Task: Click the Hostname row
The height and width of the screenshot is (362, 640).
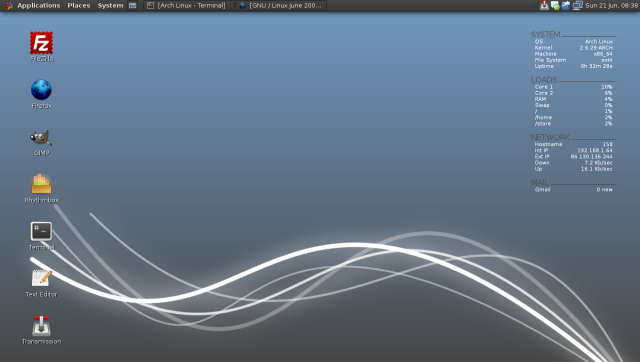Action: 573,144
